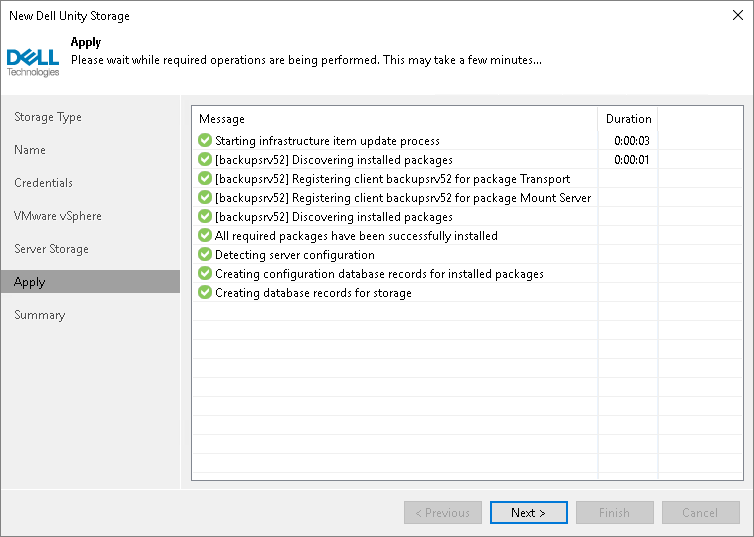Screen dimensions: 754x537
Task: Click the Dell Technologies logo
Action: click(33, 62)
